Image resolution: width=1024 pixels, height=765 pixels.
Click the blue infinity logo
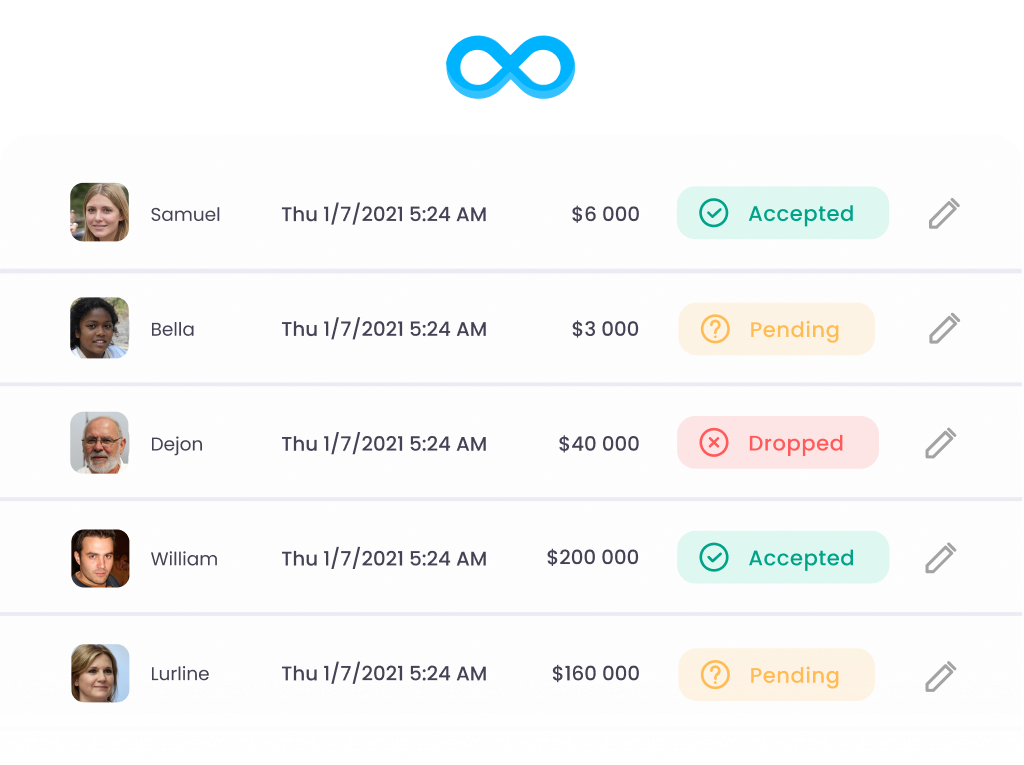pos(510,67)
